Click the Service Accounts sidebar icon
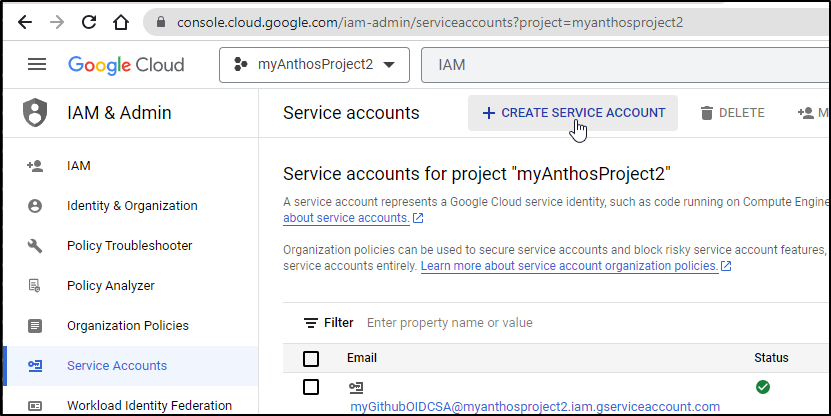The height and width of the screenshot is (416, 831). coord(35,366)
